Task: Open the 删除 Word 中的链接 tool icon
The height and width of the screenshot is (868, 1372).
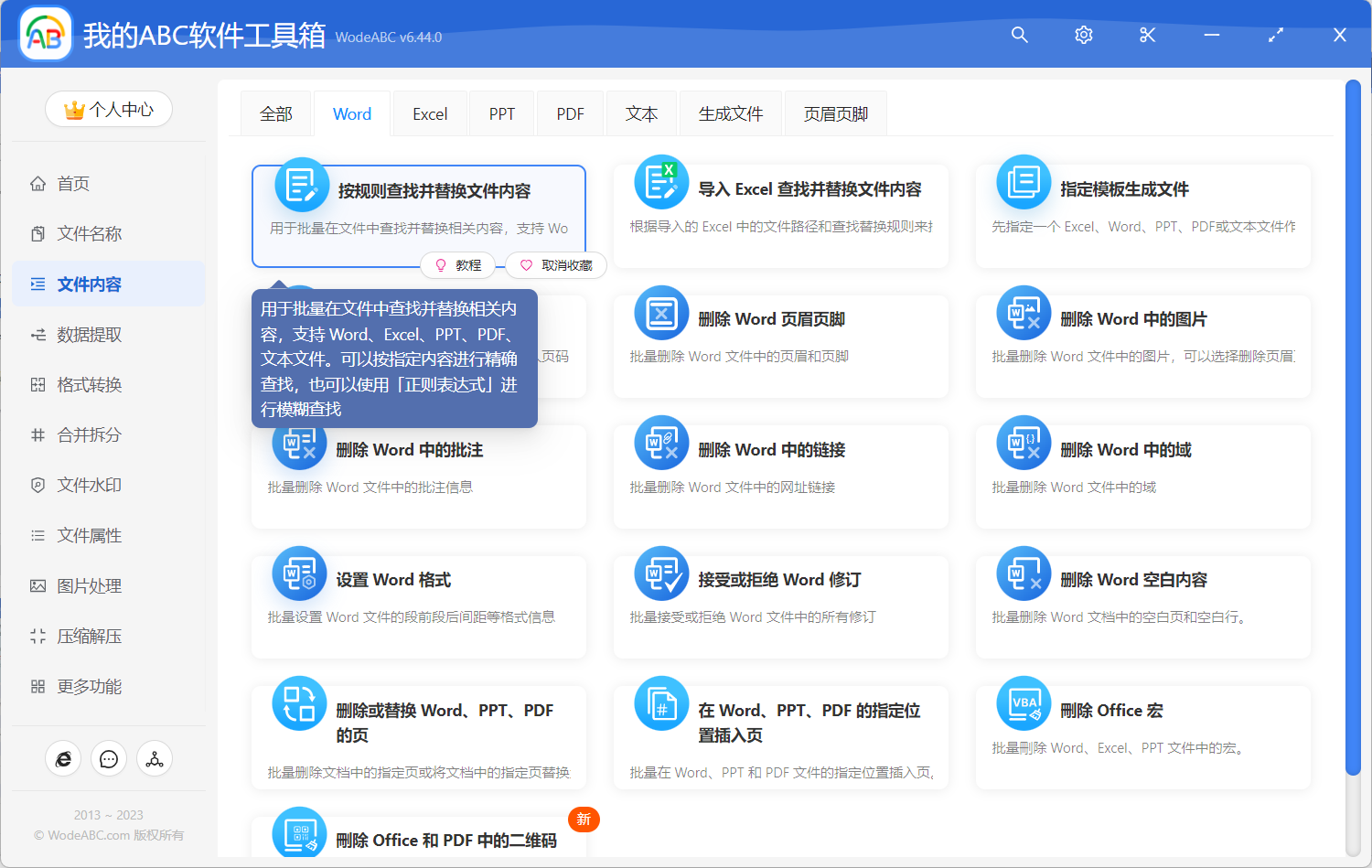Action: 660,442
